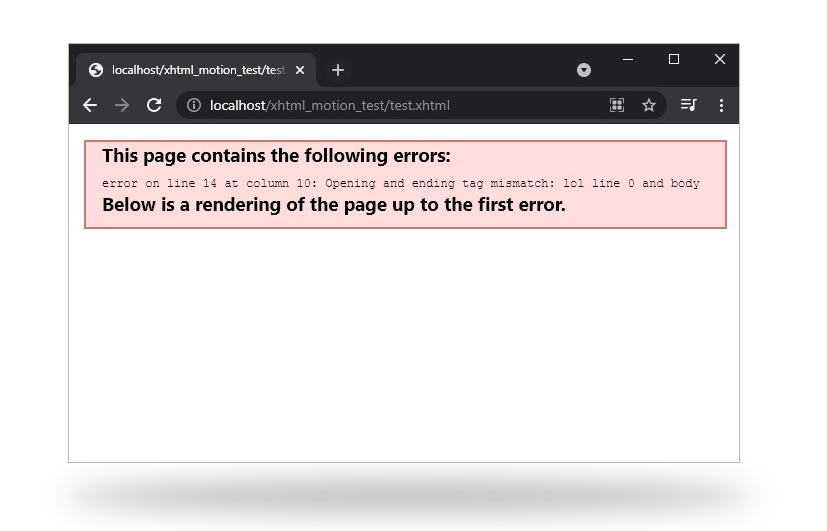Expand the tab search dropdown arrow

(584, 70)
